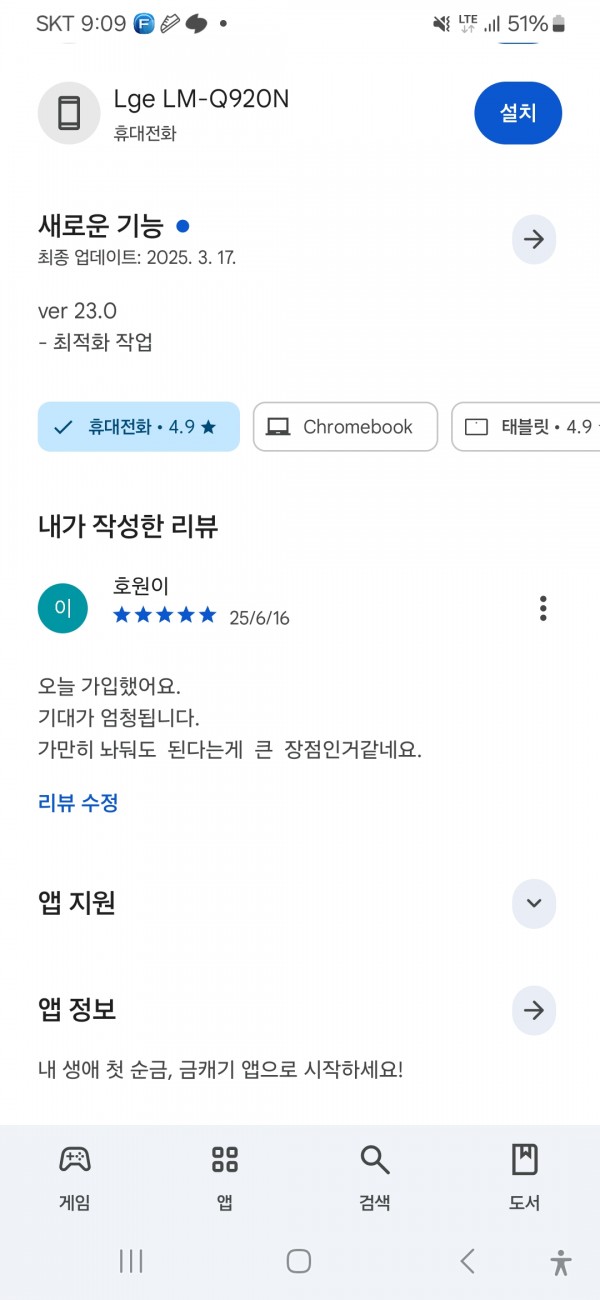The height and width of the screenshot is (1300, 600).
Task: Tap the 앱 지원 heading
Action: [x=77, y=903]
